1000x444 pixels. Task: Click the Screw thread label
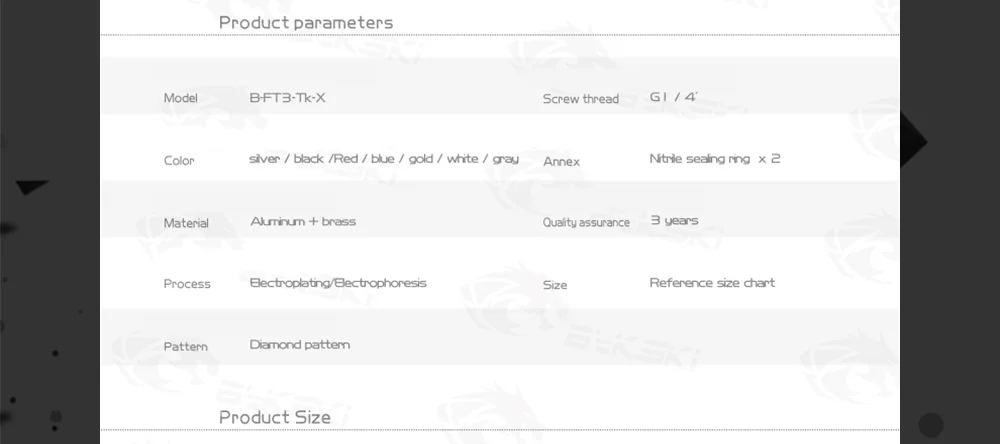pyautogui.click(x=581, y=99)
